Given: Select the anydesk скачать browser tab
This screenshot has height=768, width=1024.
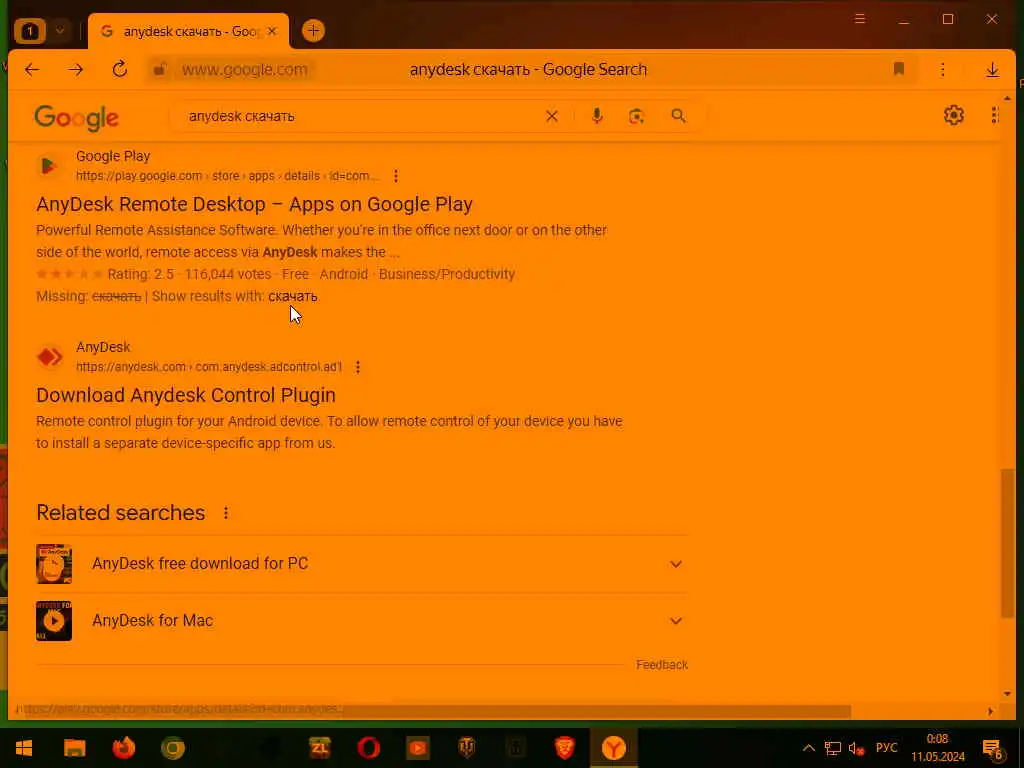Looking at the screenshot, I should (x=188, y=31).
